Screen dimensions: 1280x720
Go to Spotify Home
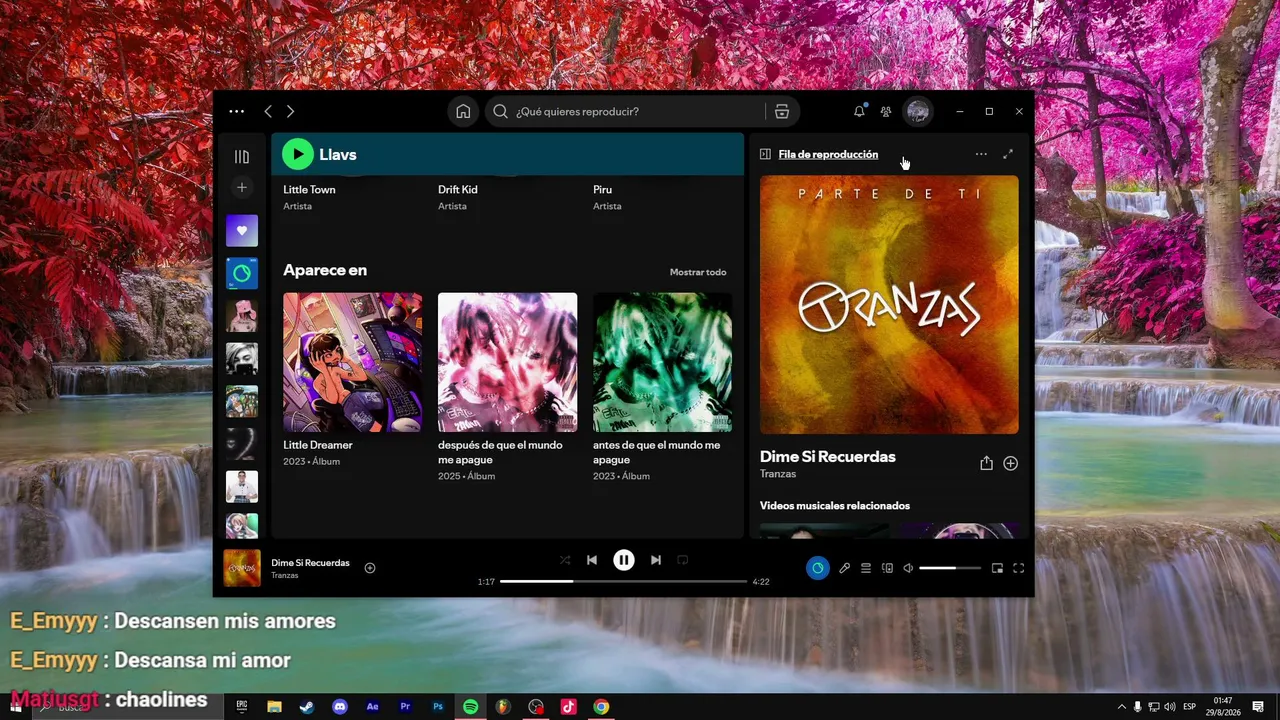pos(463,112)
